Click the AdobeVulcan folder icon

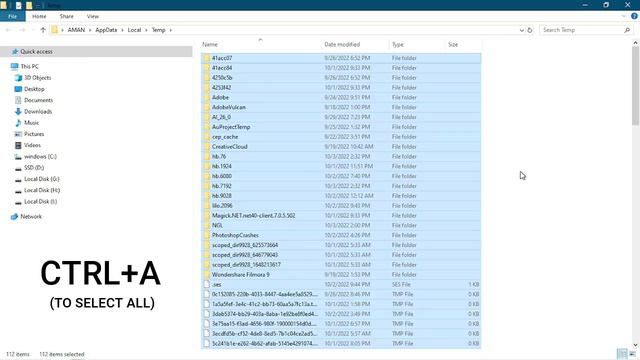[207, 107]
